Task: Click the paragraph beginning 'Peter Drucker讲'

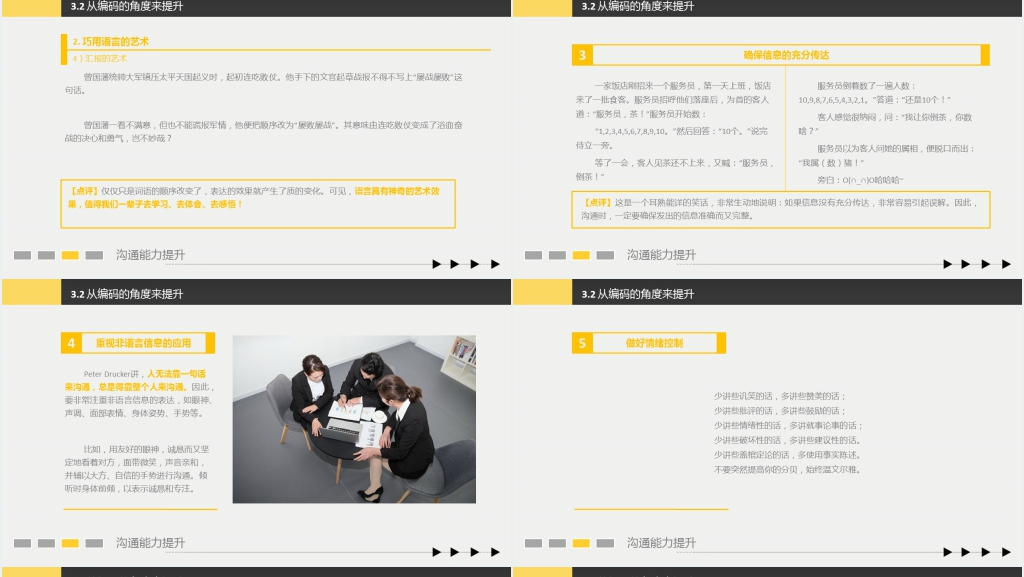Action: coord(139,394)
